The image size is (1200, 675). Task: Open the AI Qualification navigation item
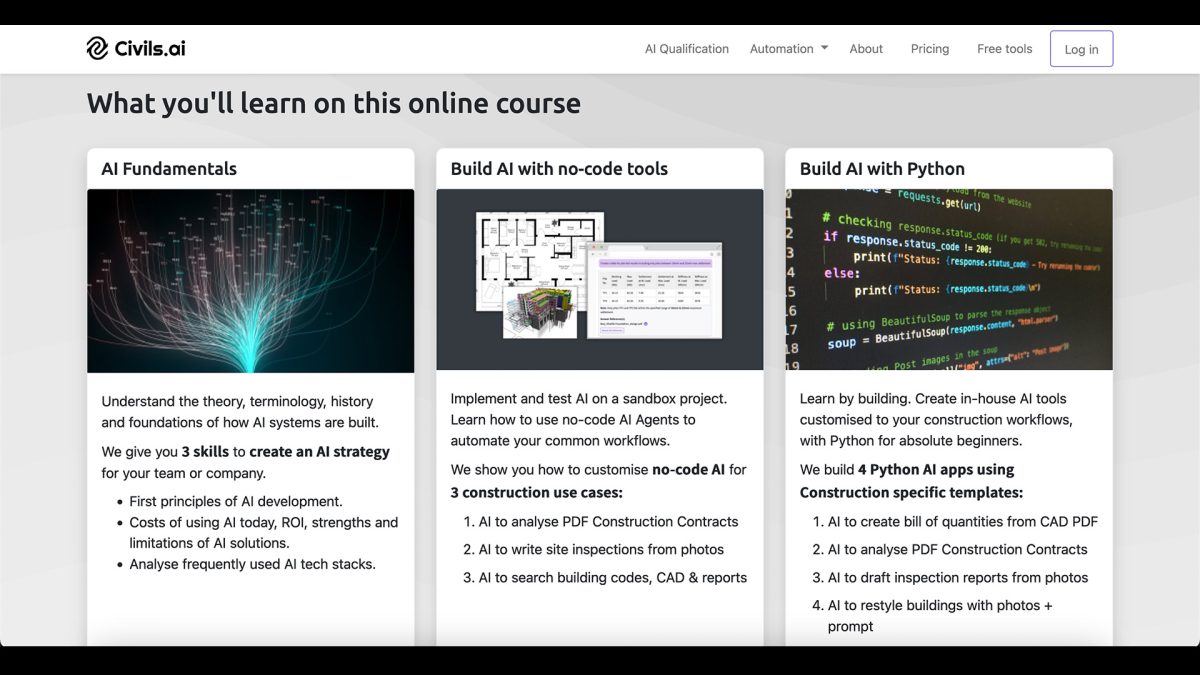(686, 48)
